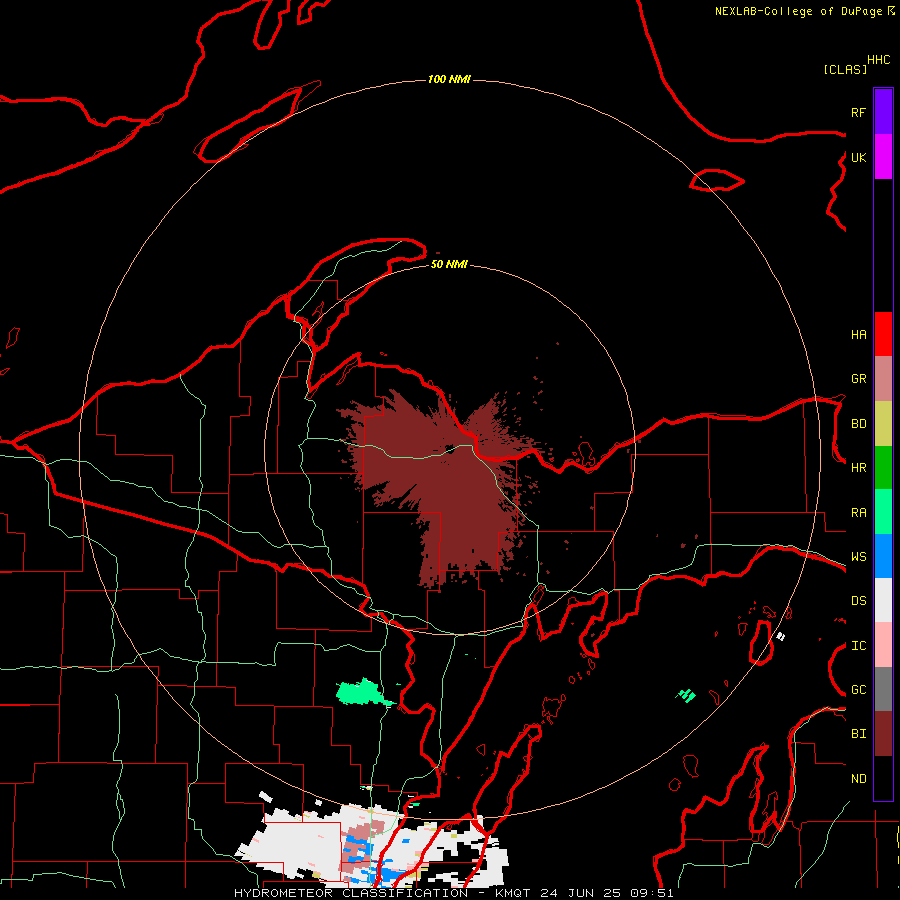Click the HR green legend swatch
This screenshot has width=900, height=900.
coord(883,468)
